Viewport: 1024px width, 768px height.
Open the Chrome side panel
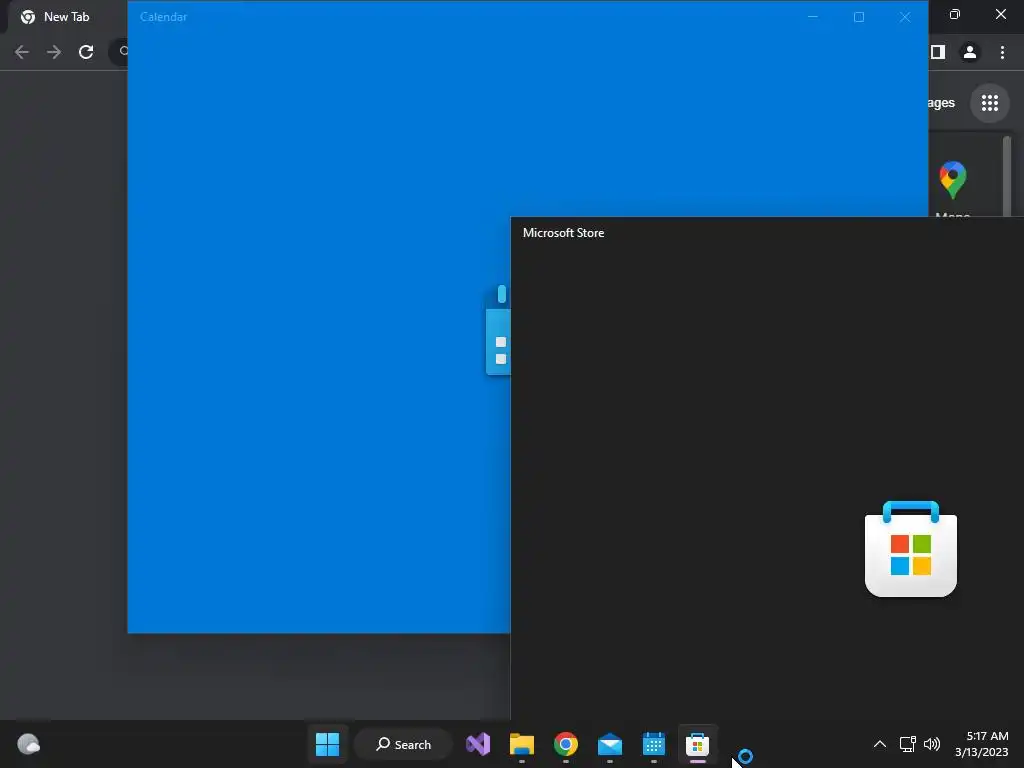[938, 52]
